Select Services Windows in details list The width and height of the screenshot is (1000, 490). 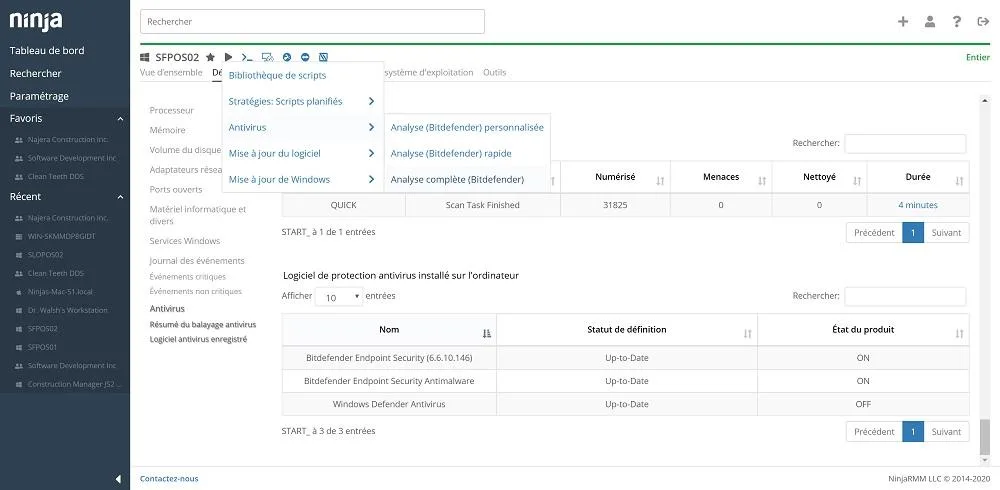[x=184, y=241]
